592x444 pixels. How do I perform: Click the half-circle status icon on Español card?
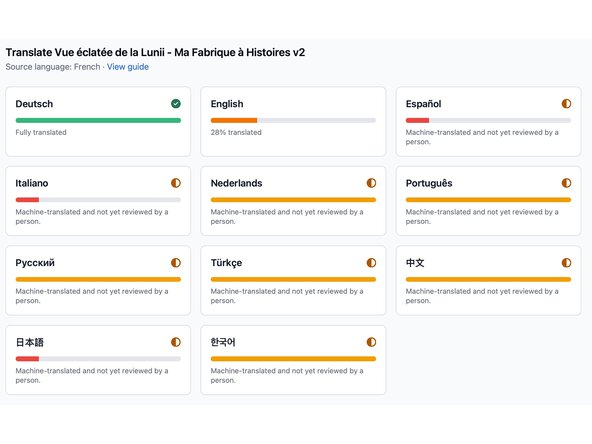click(x=566, y=103)
